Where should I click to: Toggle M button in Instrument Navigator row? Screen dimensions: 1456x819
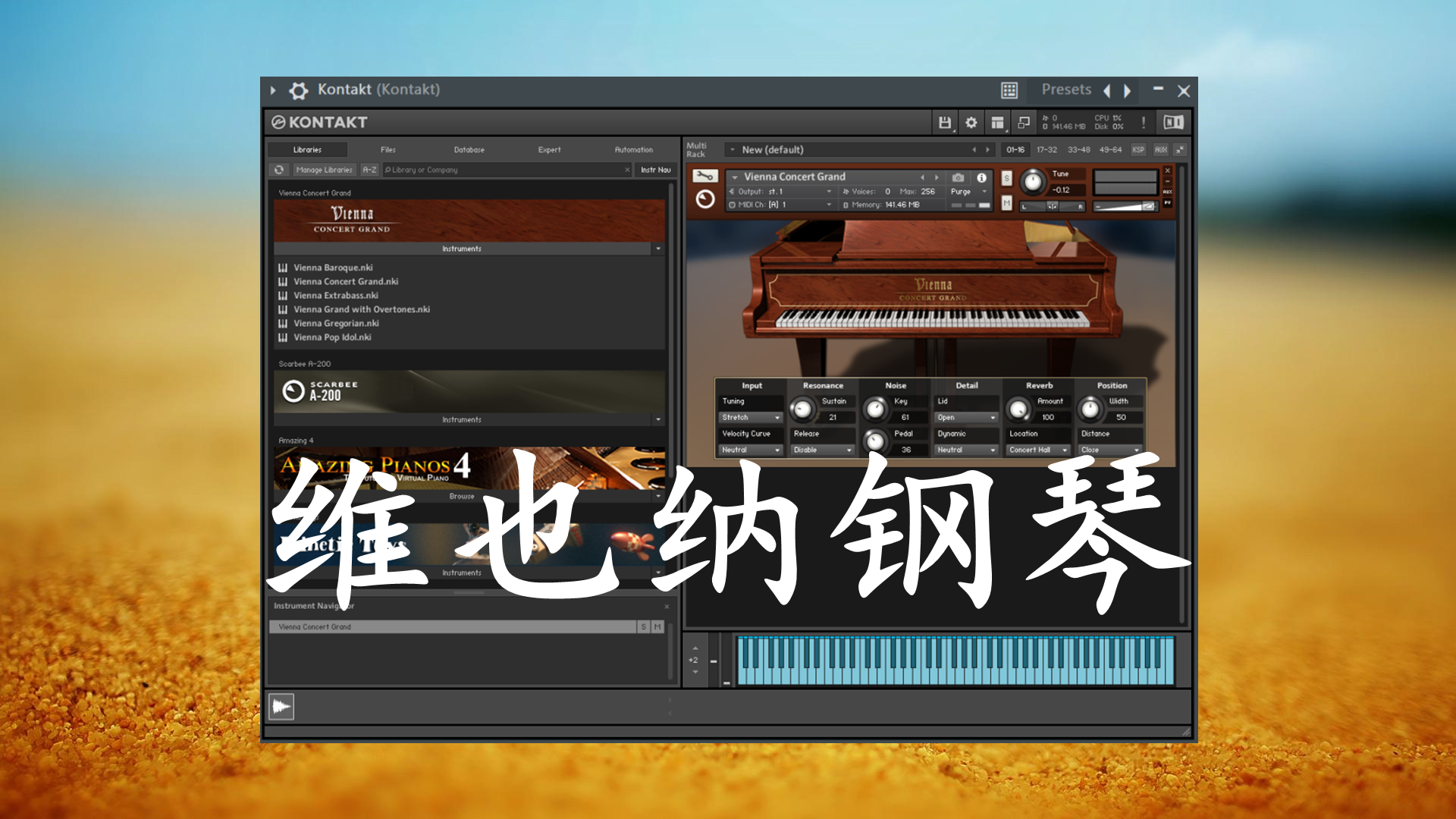point(657,627)
